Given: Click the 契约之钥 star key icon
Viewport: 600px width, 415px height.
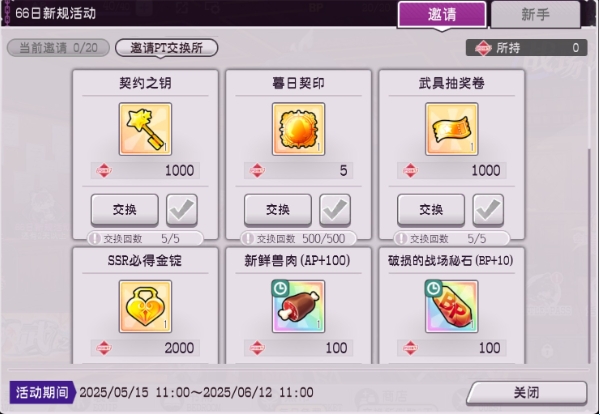Looking at the screenshot, I should 145,129.
